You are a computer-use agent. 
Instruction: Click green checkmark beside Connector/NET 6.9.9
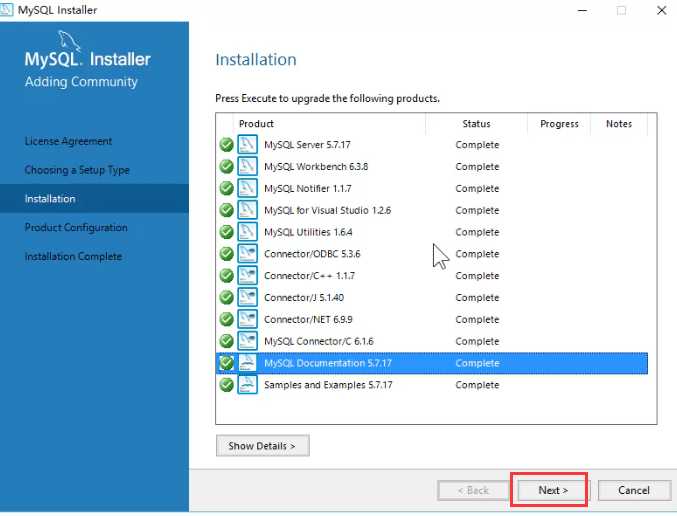(227, 319)
